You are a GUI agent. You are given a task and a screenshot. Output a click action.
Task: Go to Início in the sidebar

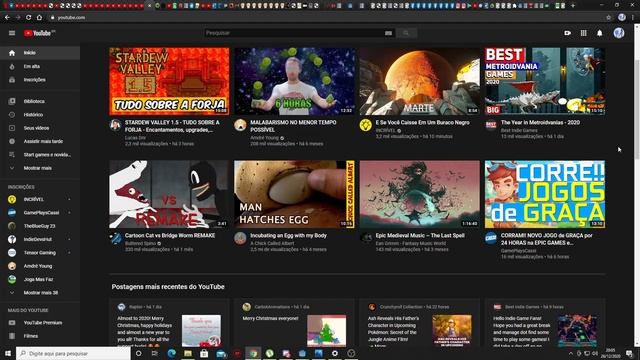click(x=40, y=53)
